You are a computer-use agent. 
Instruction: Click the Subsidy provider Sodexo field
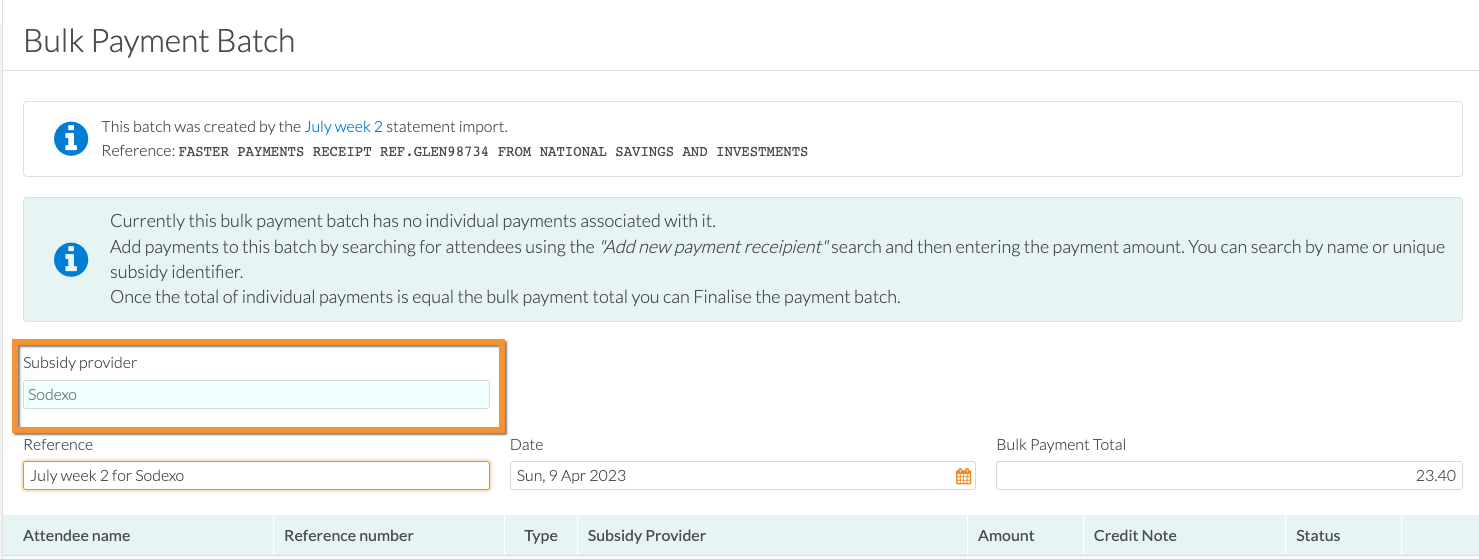tap(257, 394)
